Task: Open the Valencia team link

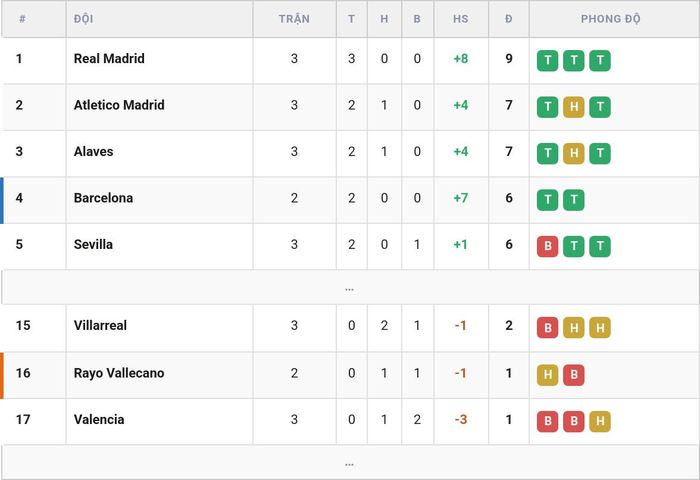Action: click(x=99, y=419)
